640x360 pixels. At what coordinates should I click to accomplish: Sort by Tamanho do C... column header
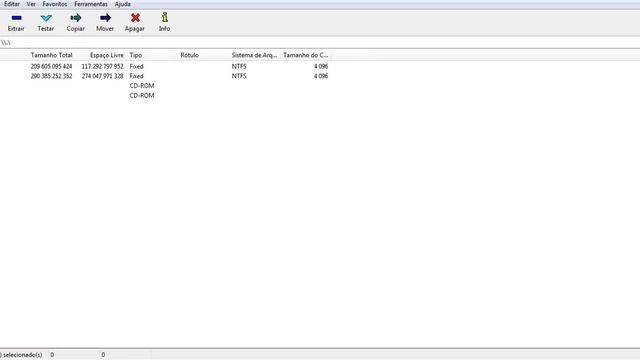305,55
